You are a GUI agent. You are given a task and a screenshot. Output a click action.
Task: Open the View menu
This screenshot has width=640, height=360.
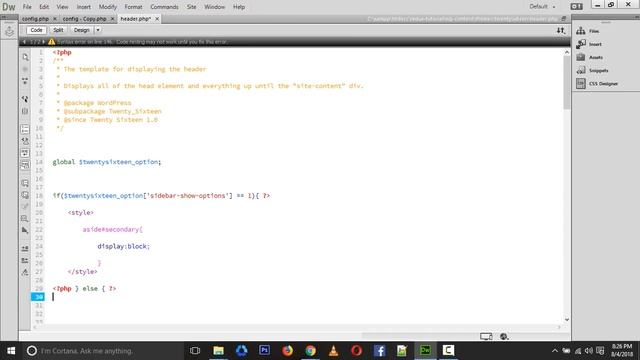pyautogui.click(x=62, y=7)
